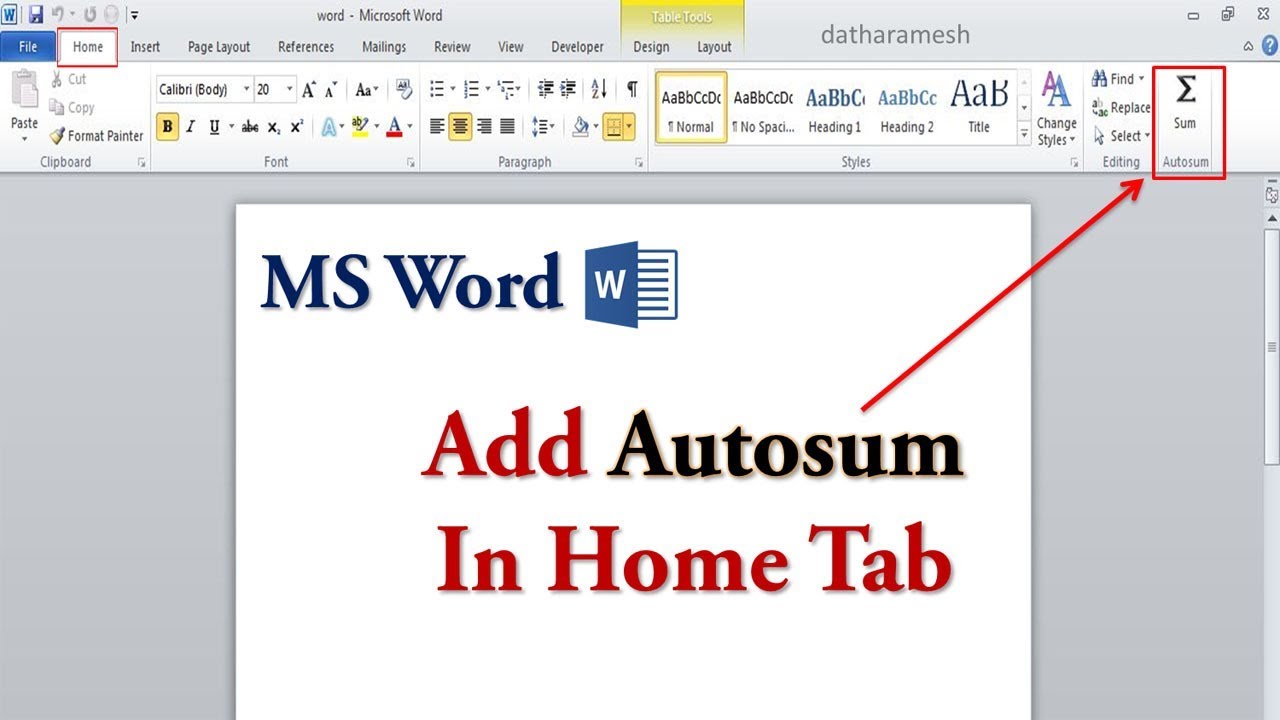Customize the Quick Access Toolbar dropdown
1280x720 pixels.
(135, 15)
